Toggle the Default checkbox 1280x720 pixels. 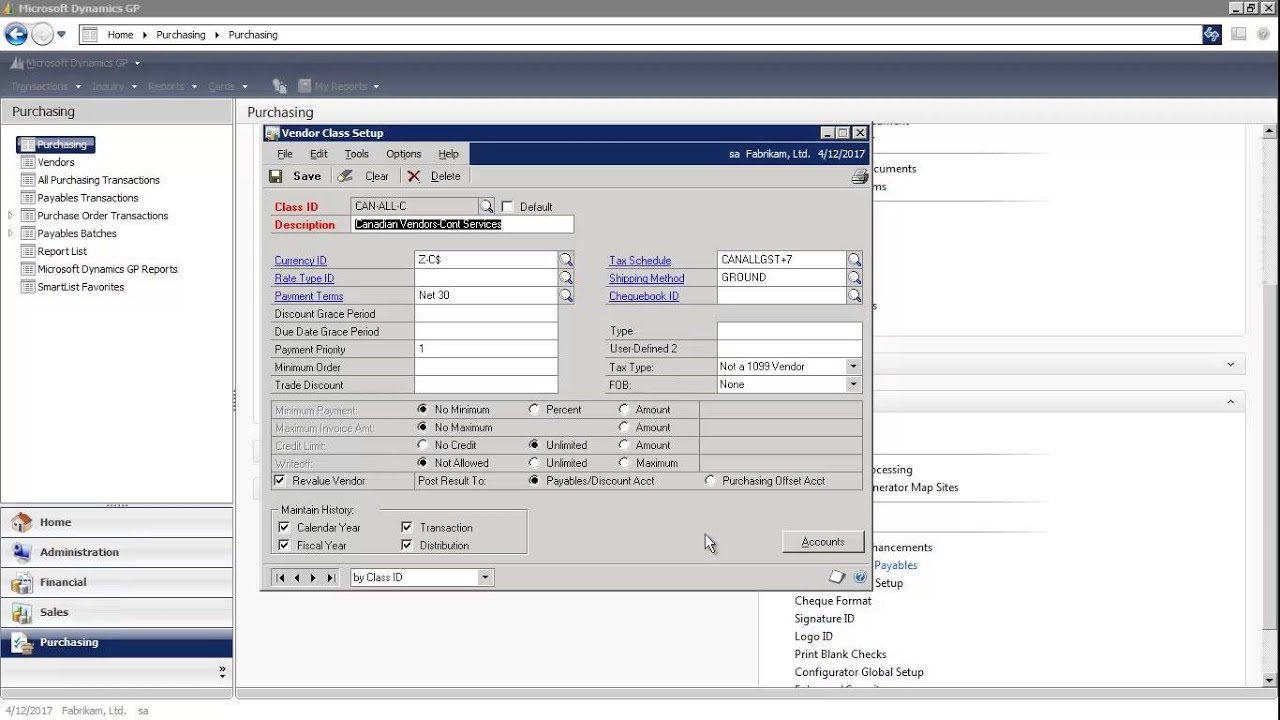pyautogui.click(x=507, y=207)
